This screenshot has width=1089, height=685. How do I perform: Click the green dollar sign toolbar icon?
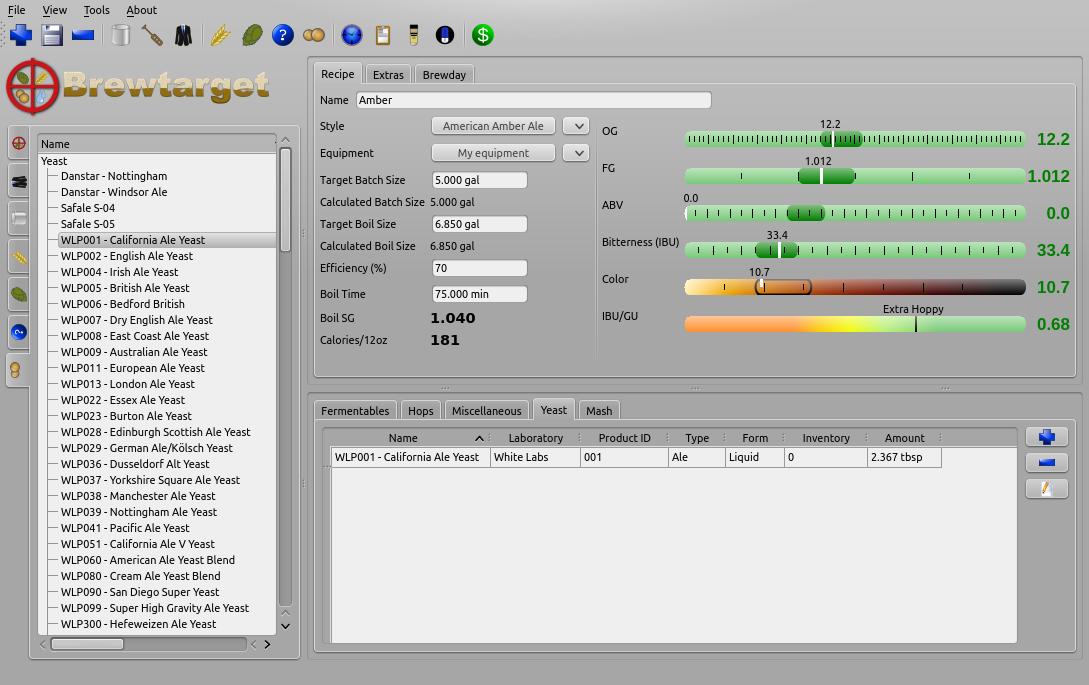pos(483,35)
